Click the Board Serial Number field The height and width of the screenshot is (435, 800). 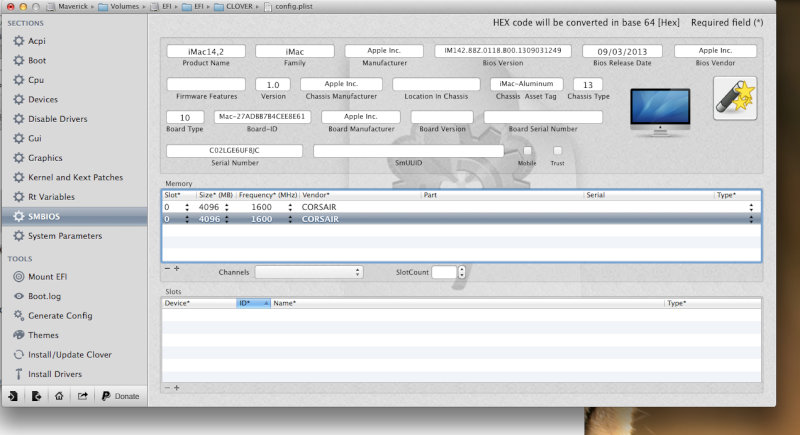point(543,117)
